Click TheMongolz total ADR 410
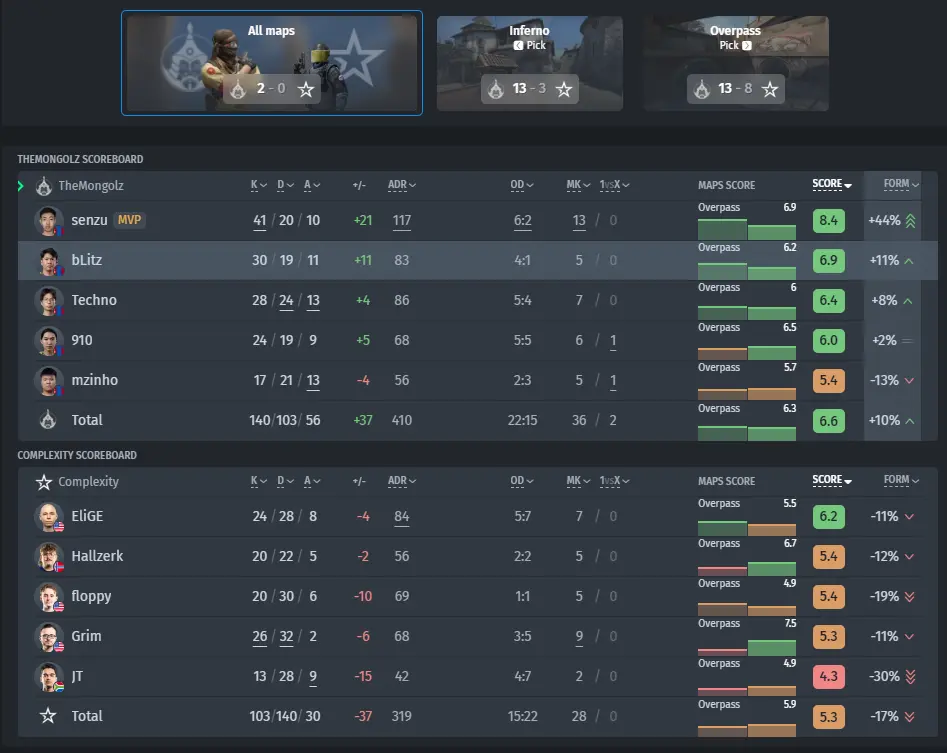 [x=402, y=420]
